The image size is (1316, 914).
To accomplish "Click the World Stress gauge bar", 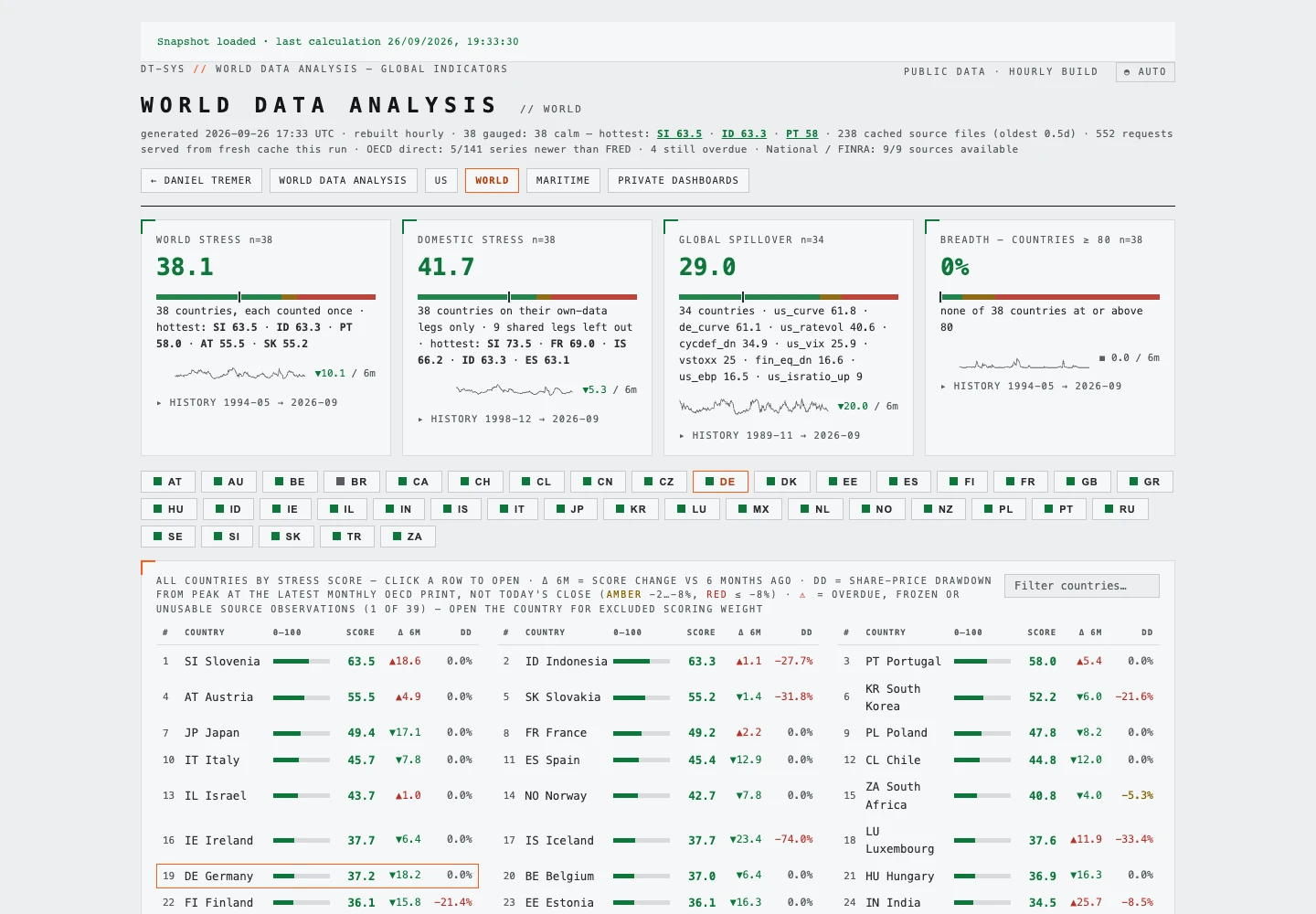I will (x=266, y=297).
